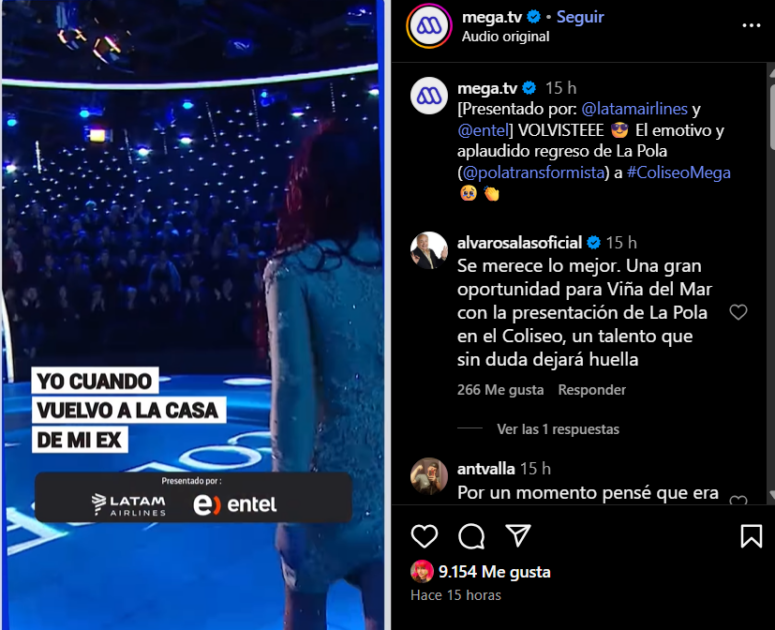
Task: Open antvalla's profile avatar
Action: 429,476
